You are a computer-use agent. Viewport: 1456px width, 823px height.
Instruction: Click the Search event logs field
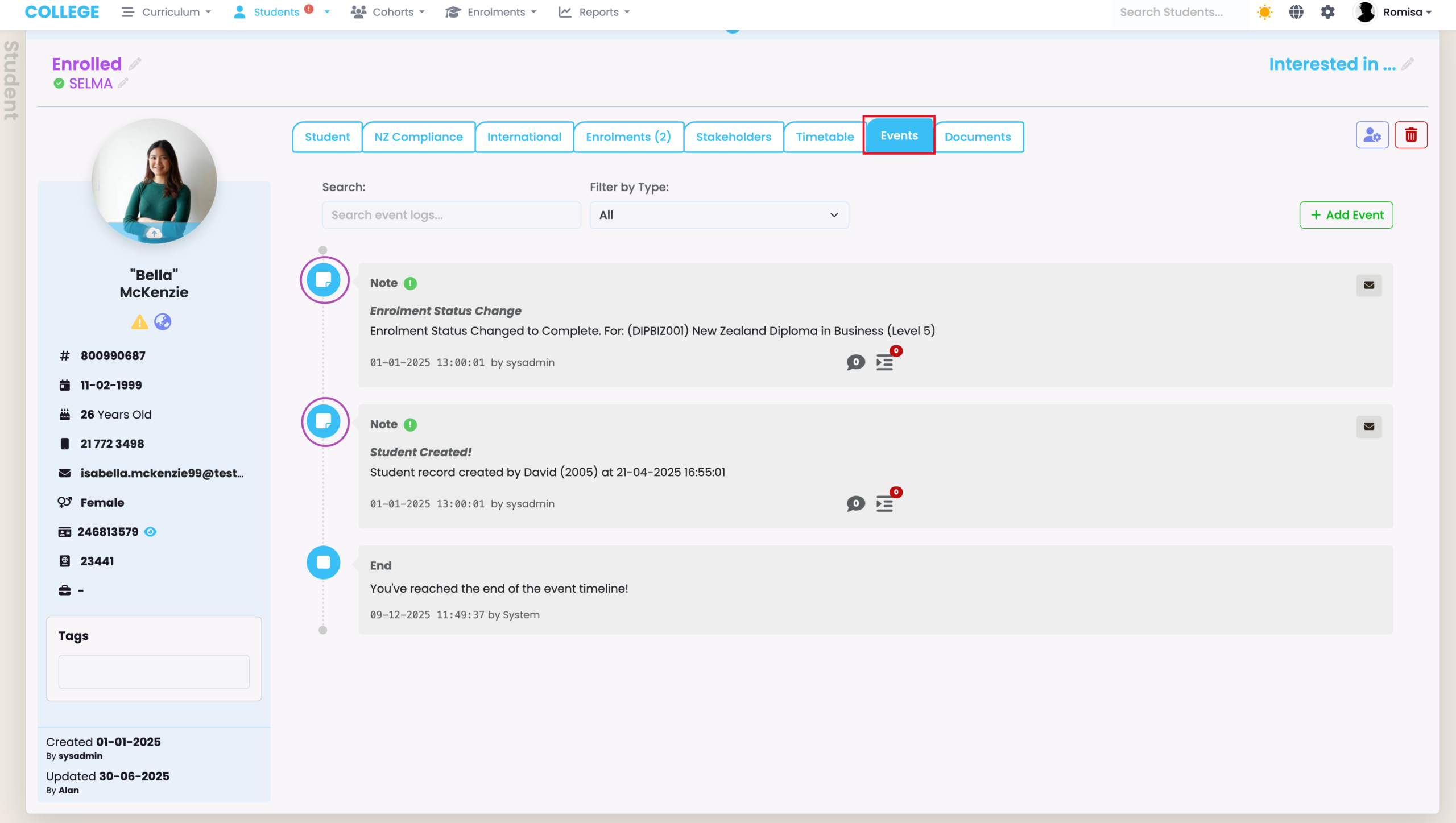point(451,215)
